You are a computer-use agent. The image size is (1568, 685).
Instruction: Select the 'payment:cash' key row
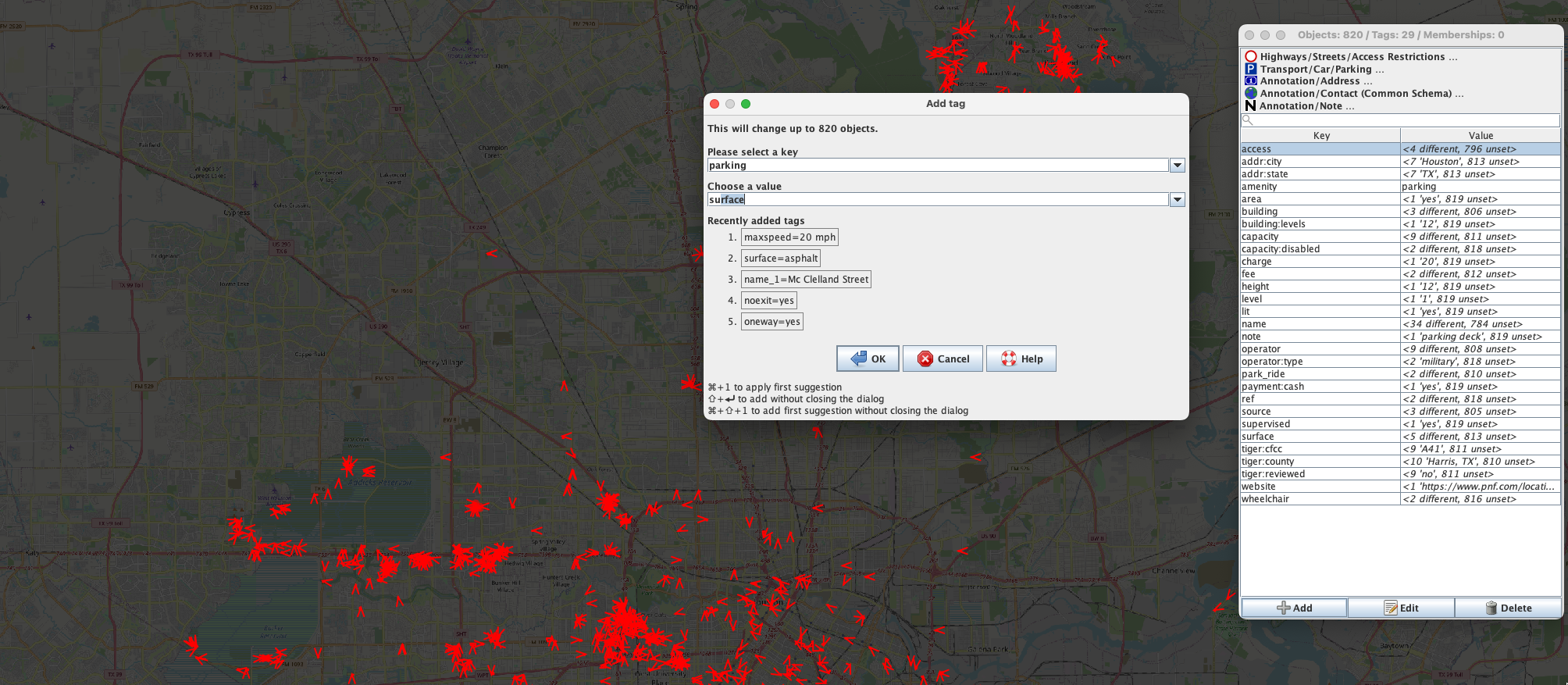tap(1320, 387)
